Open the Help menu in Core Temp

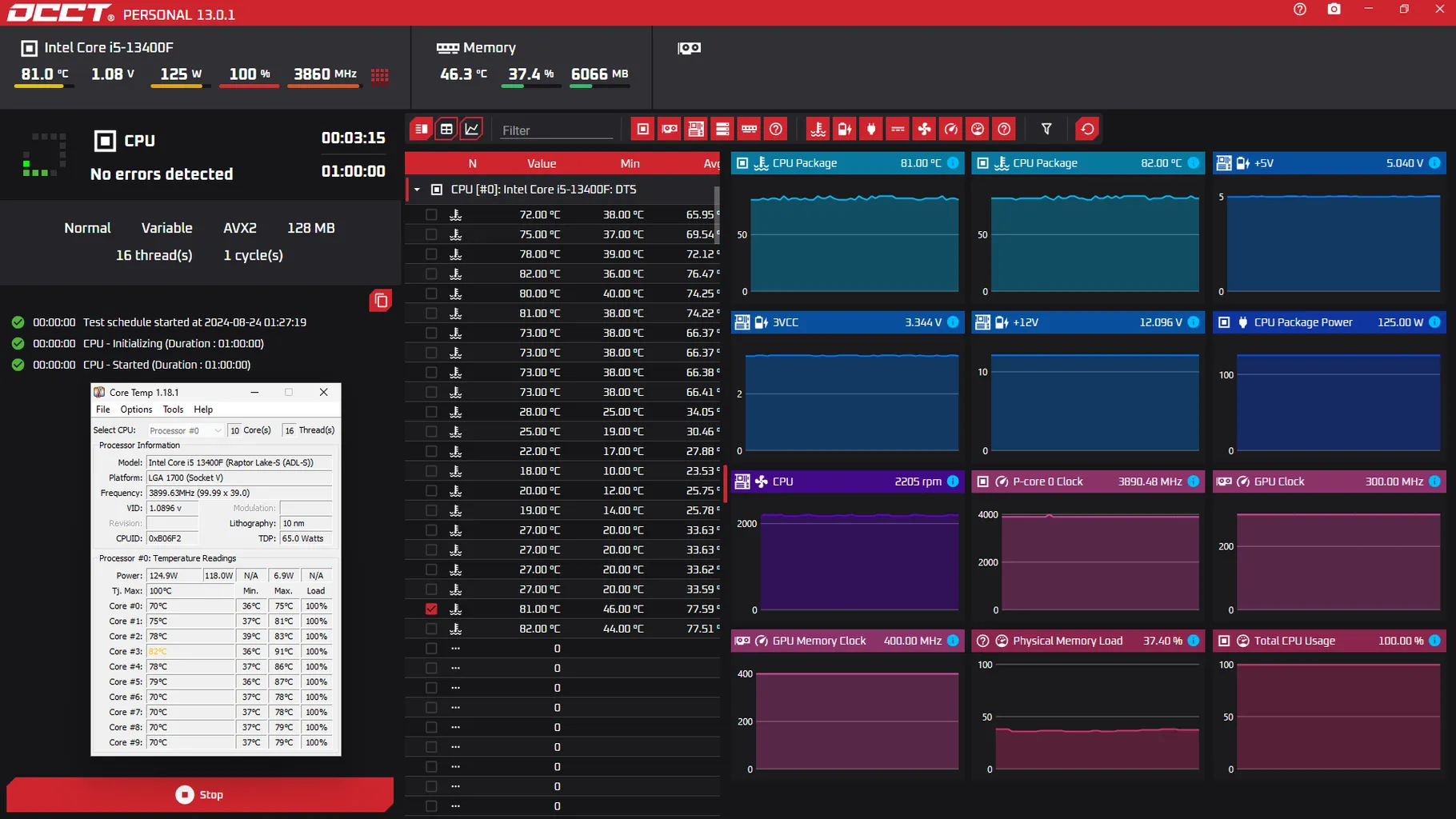tap(203, 409)
